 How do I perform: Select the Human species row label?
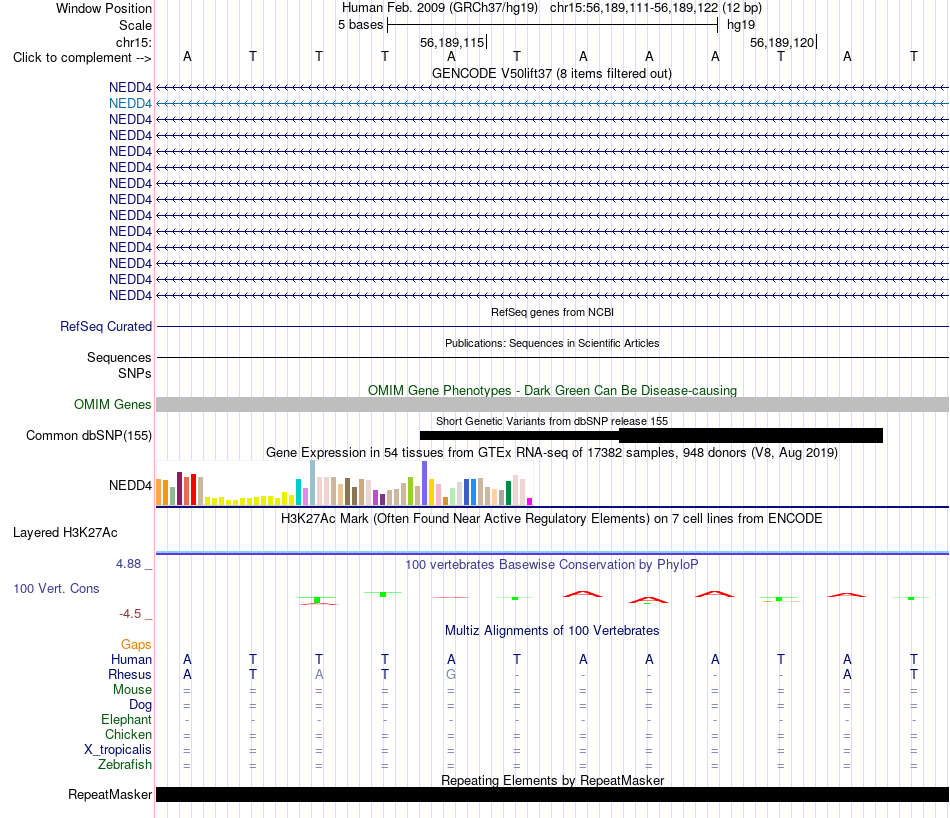[x=131, y=660]
